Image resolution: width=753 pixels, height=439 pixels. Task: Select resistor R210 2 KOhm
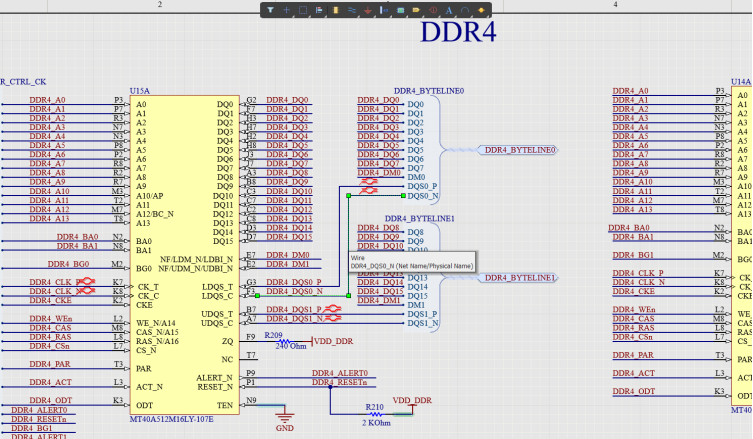(374, 413)
